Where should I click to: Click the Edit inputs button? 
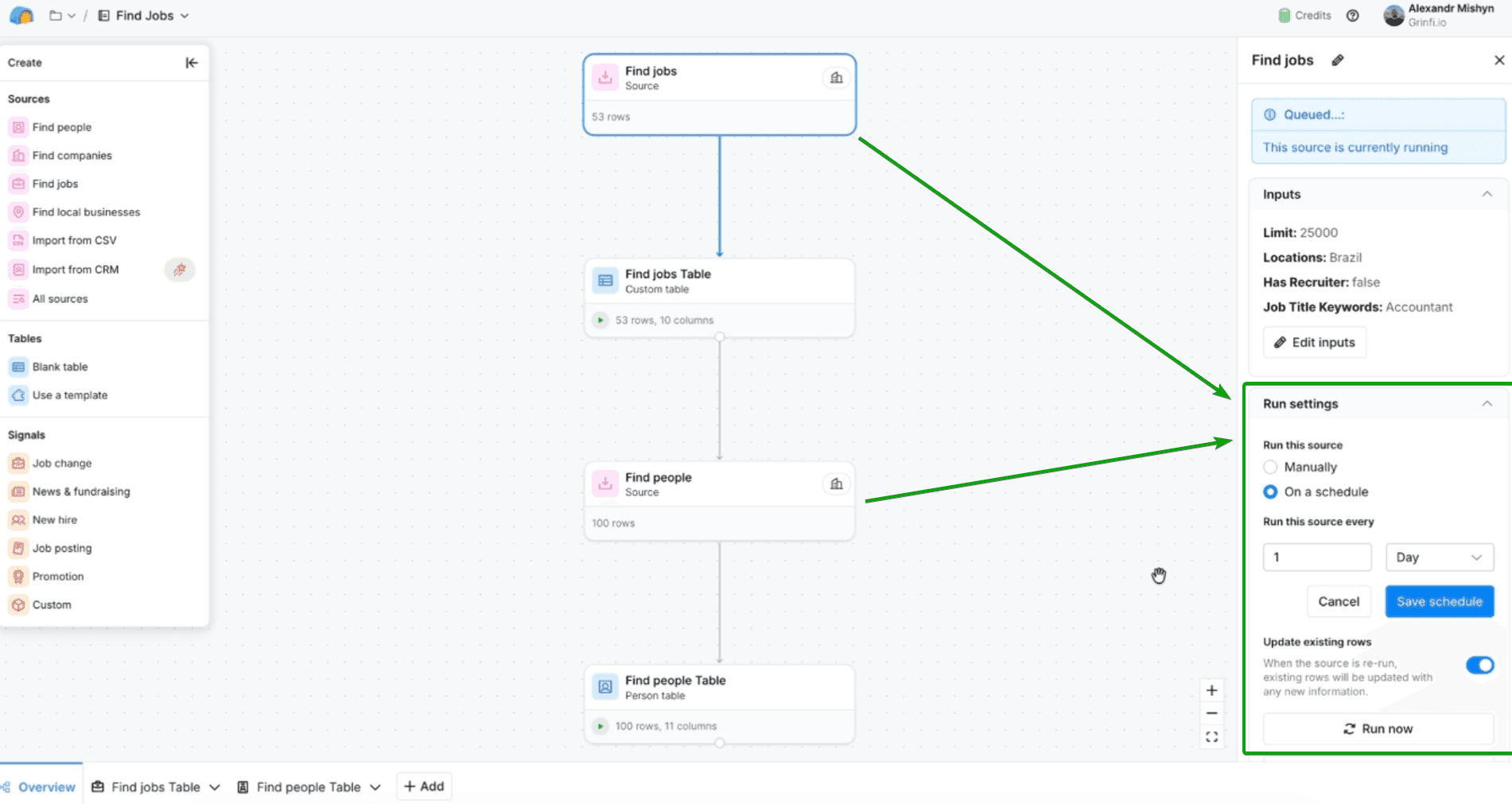pos(1314,342)
